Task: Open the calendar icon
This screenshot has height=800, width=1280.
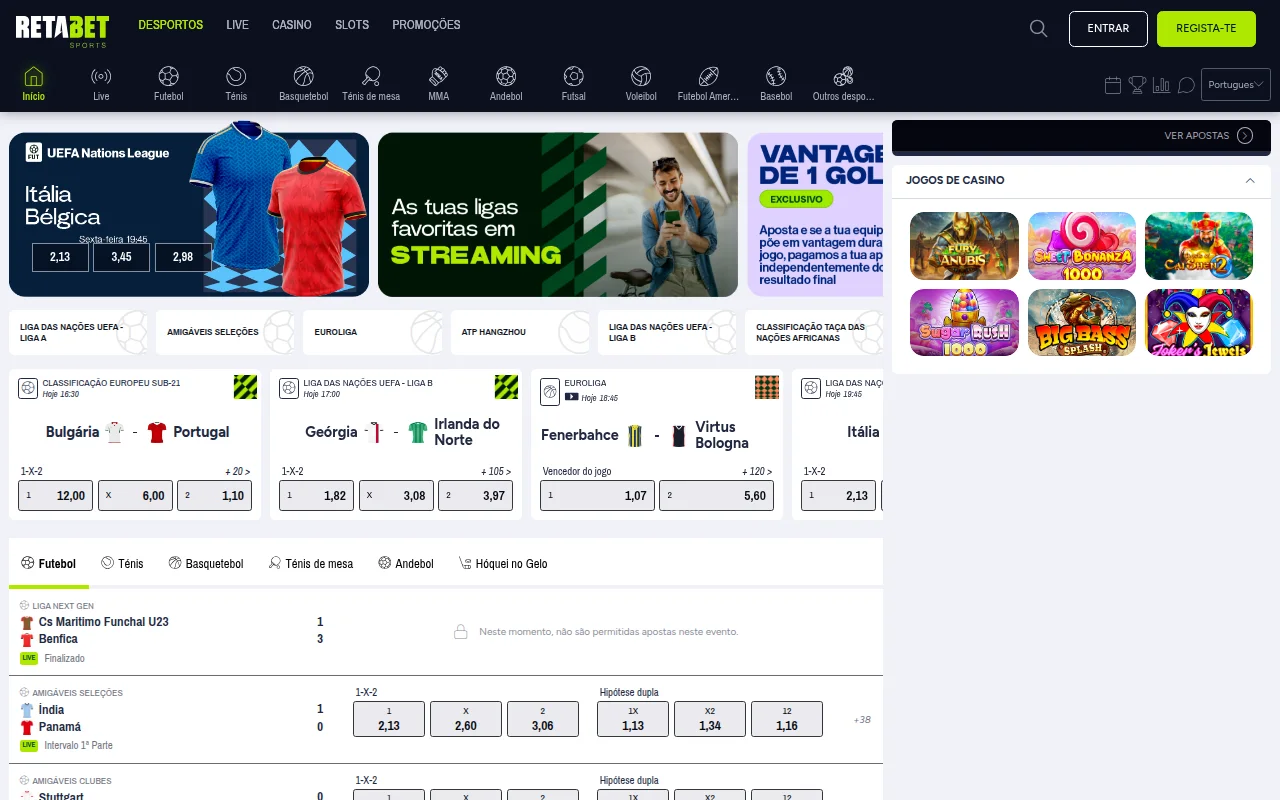Action: point(1113,85)
